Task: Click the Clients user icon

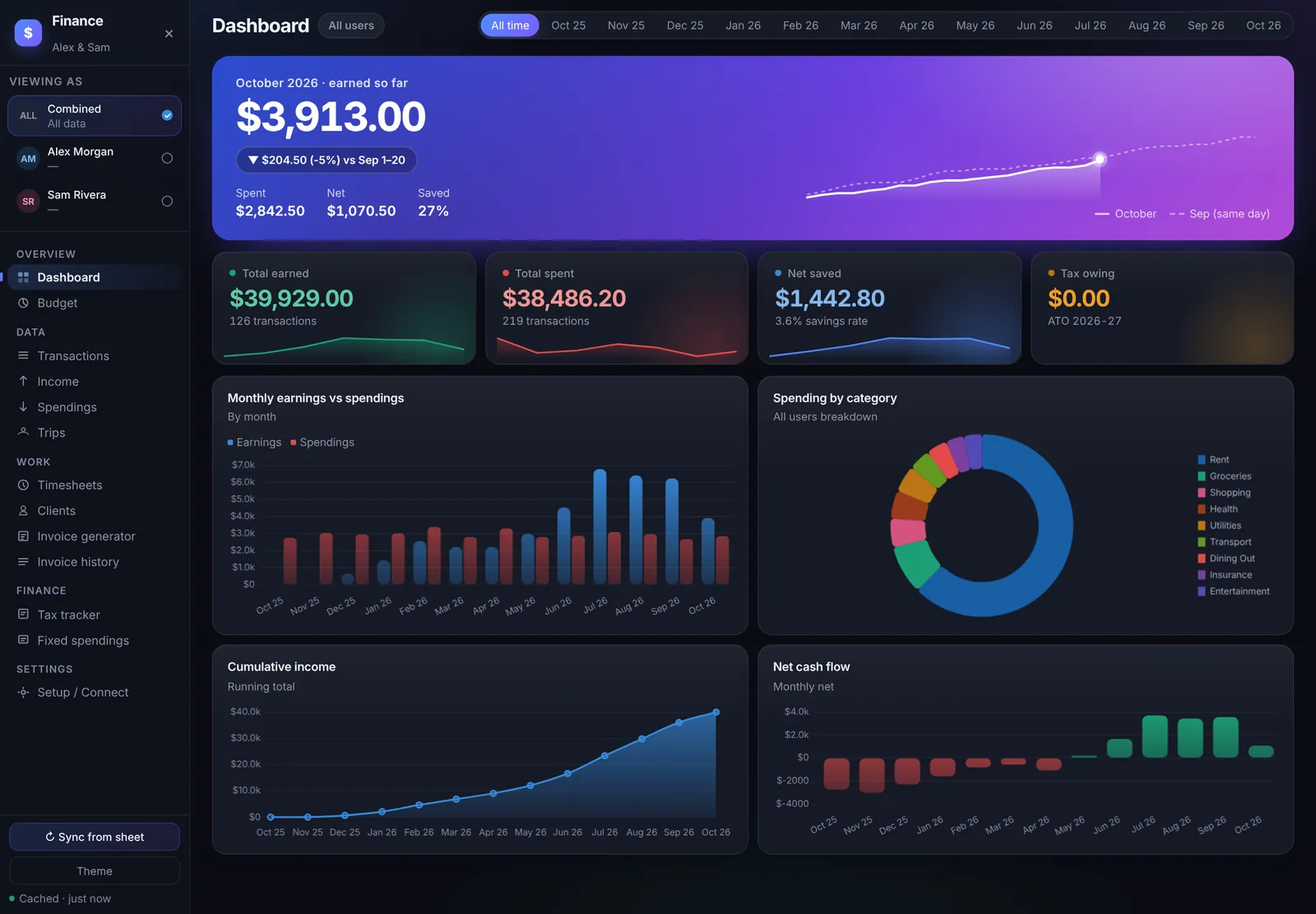Action: 23,511
